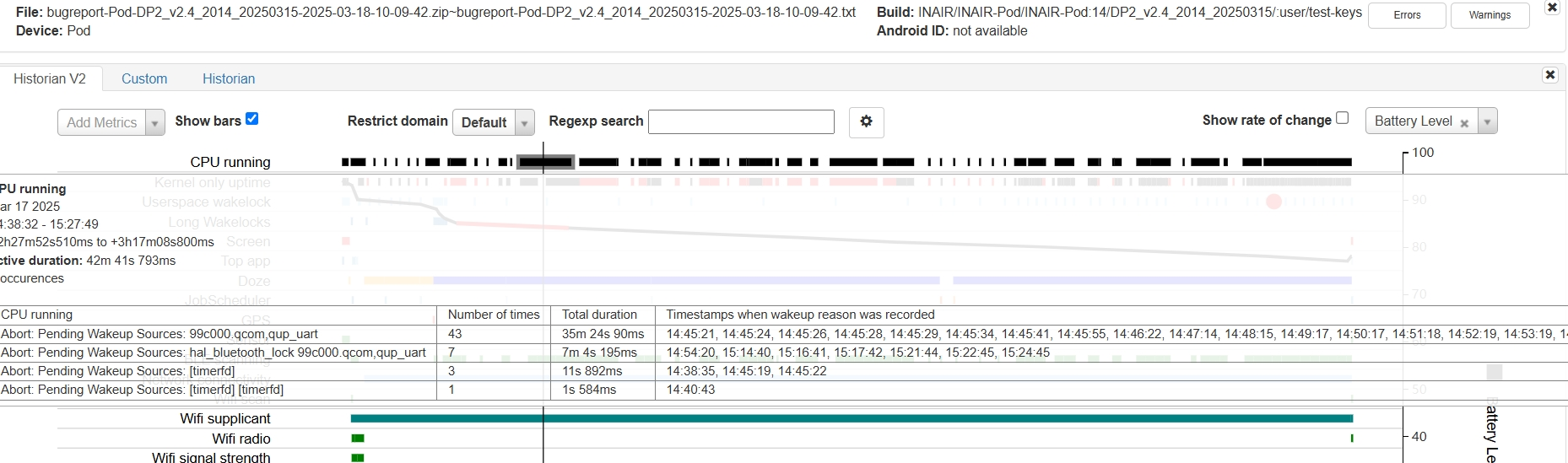The width and height of the screenshot is (1568, 463).
Task: Switch to the Historian V2 tab
Action: click(x=50, y=78)
